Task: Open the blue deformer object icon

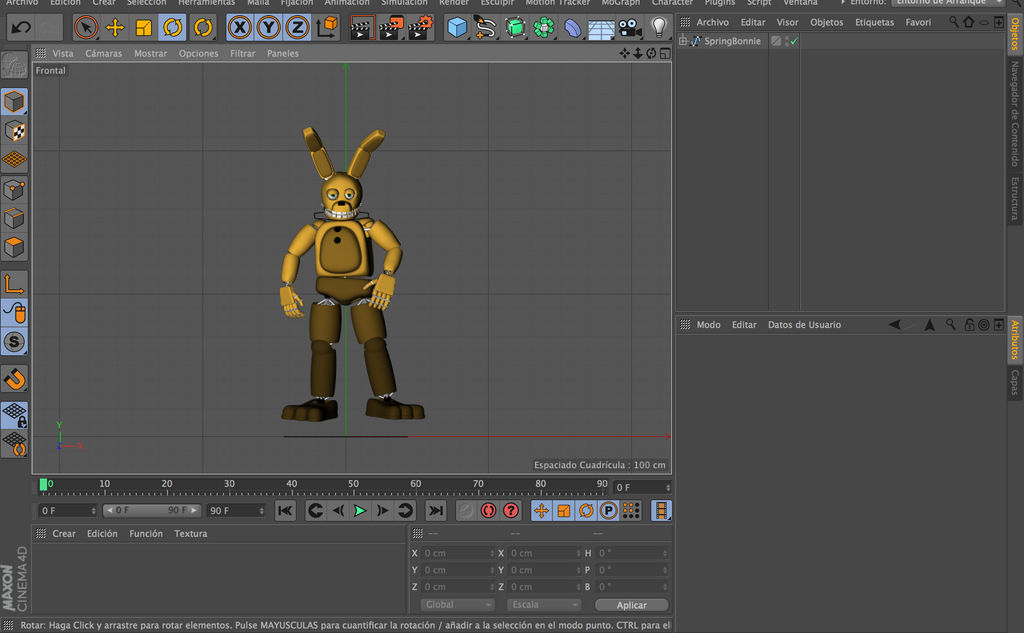Action: [572, 27]
